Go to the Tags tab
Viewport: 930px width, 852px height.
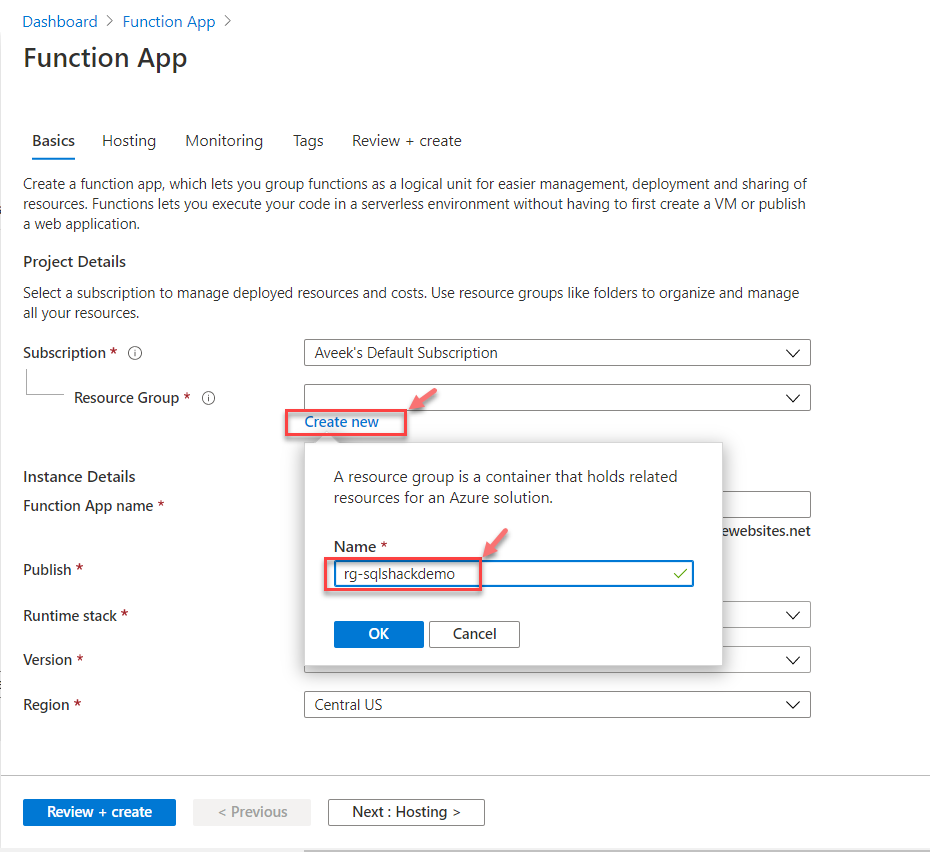click(308, 141)
